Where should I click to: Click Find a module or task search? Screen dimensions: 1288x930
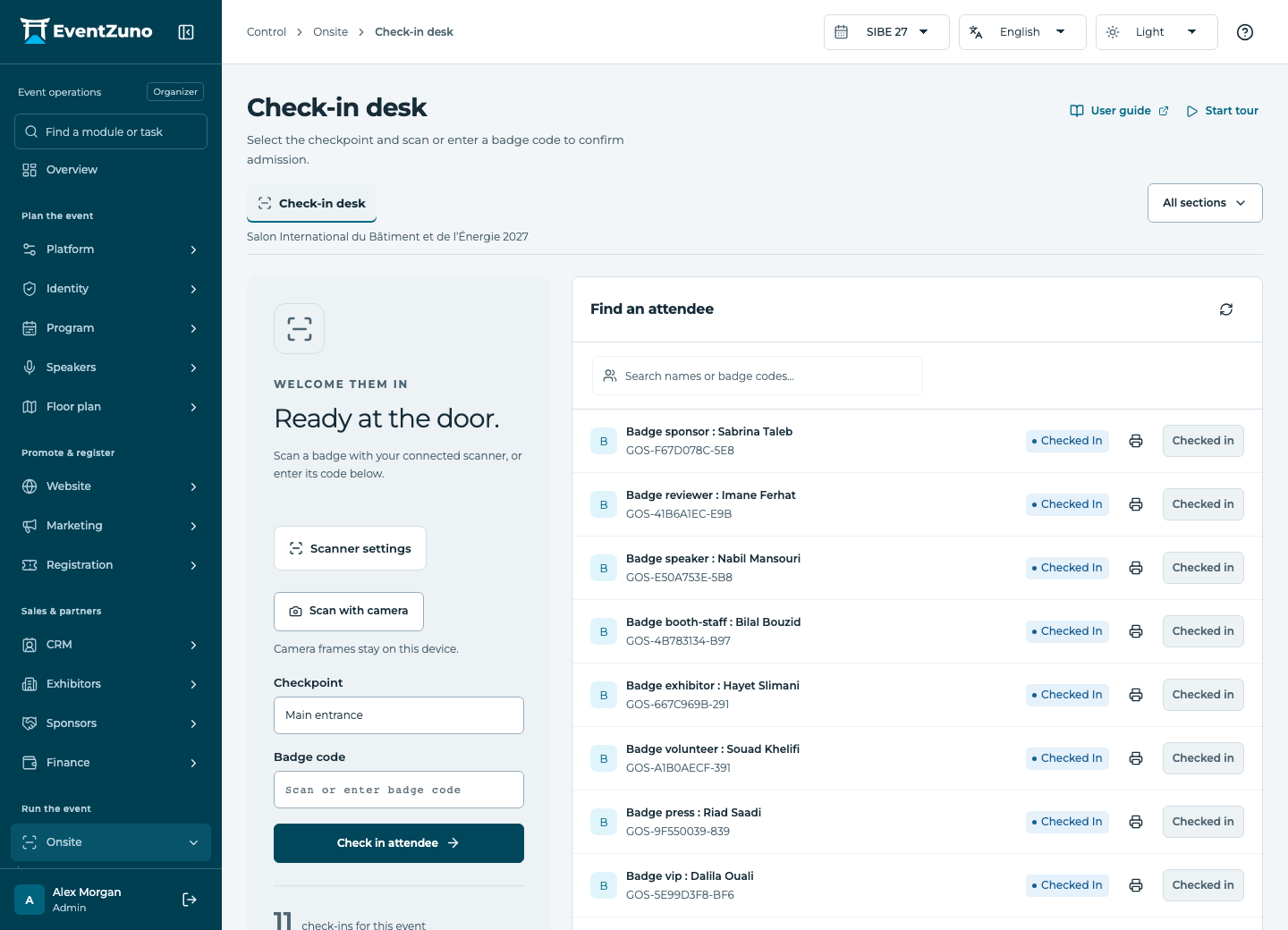[111, 131]
